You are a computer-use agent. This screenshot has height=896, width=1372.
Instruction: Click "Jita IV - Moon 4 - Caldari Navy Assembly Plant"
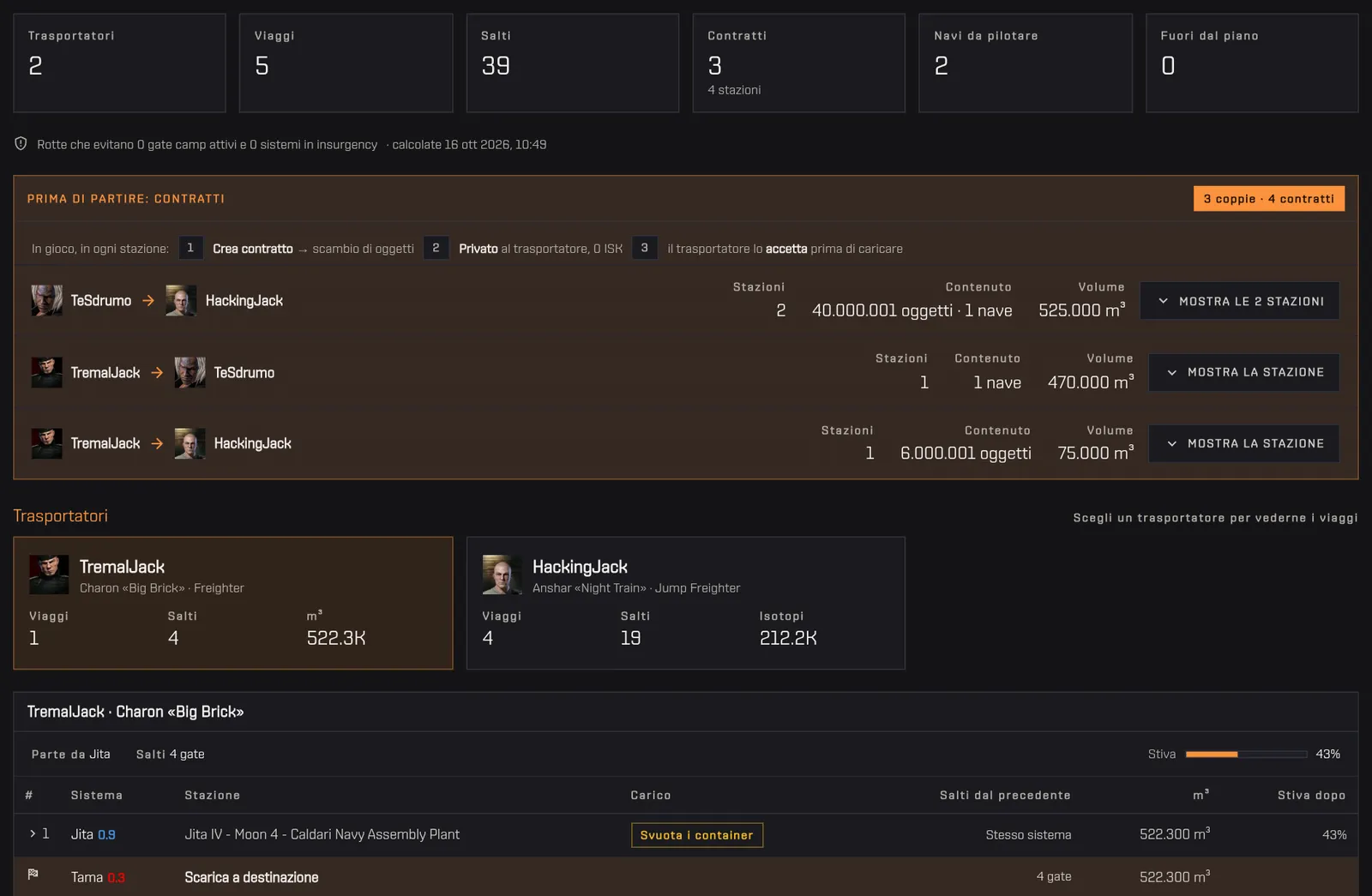[322, 834]
